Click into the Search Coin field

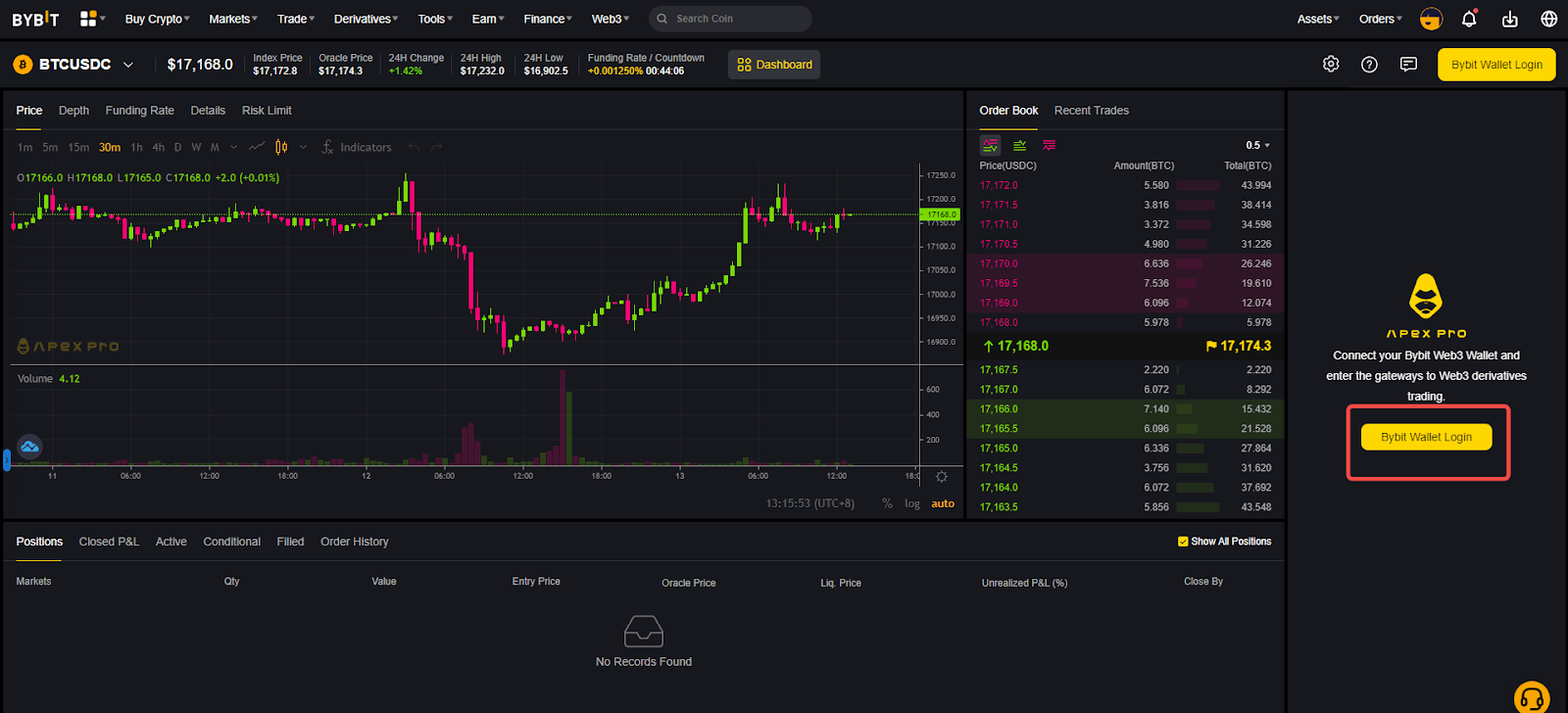[730, 19]
